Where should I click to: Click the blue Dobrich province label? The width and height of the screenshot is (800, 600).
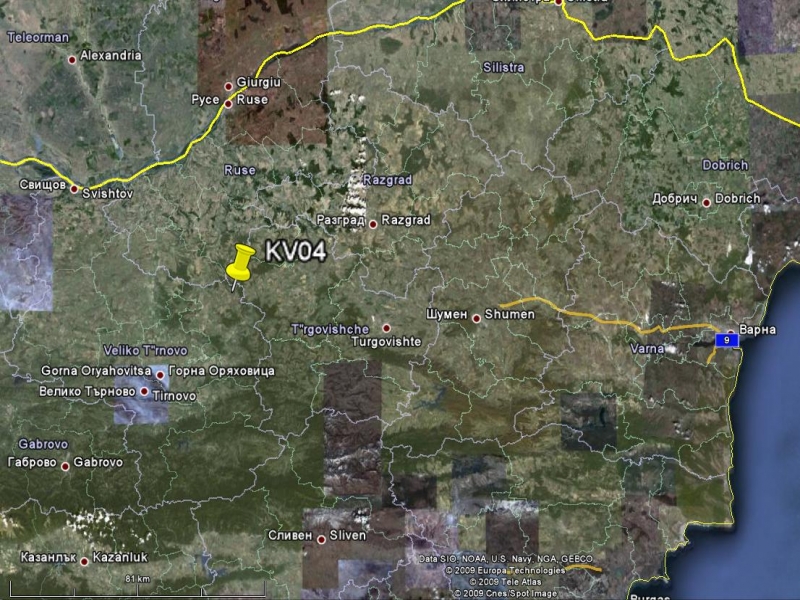click(725, 165)
